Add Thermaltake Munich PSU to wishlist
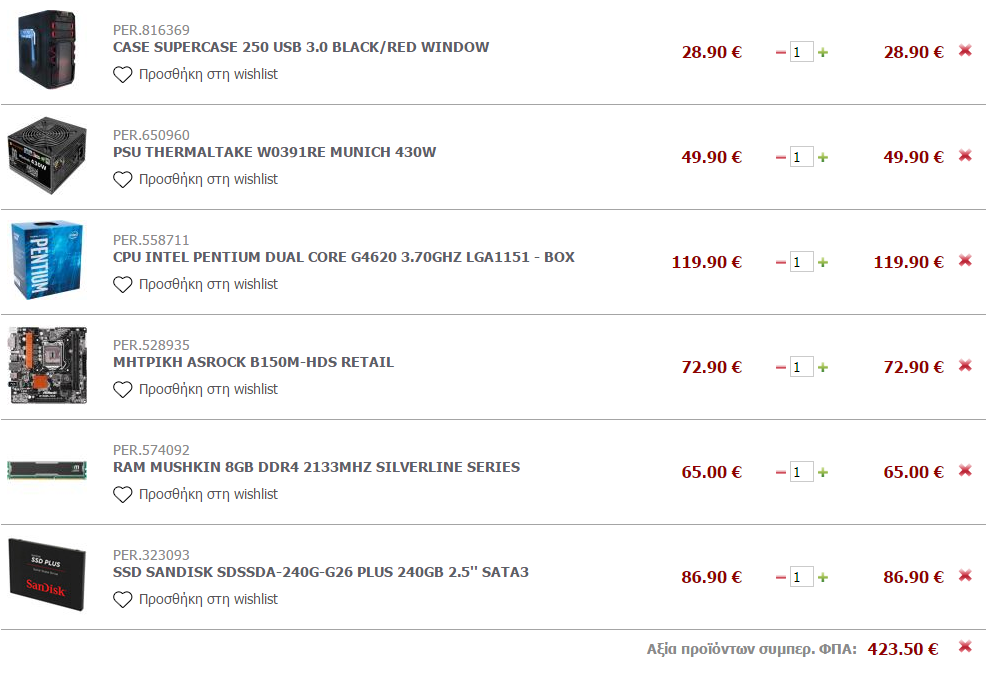994x673 pixels. pos(195,179)
